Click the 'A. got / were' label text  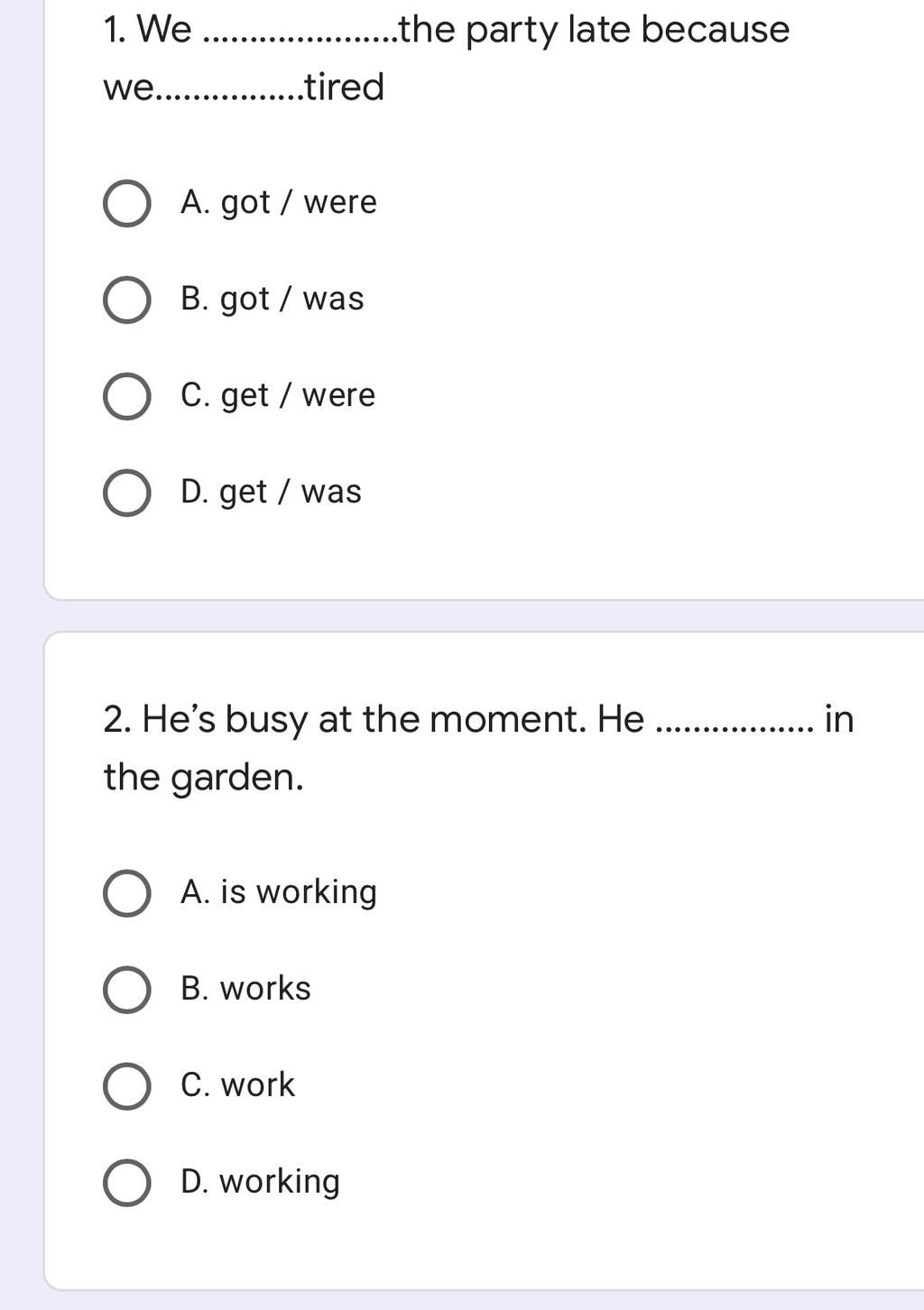pyautogui.click(x=278, y=202)
